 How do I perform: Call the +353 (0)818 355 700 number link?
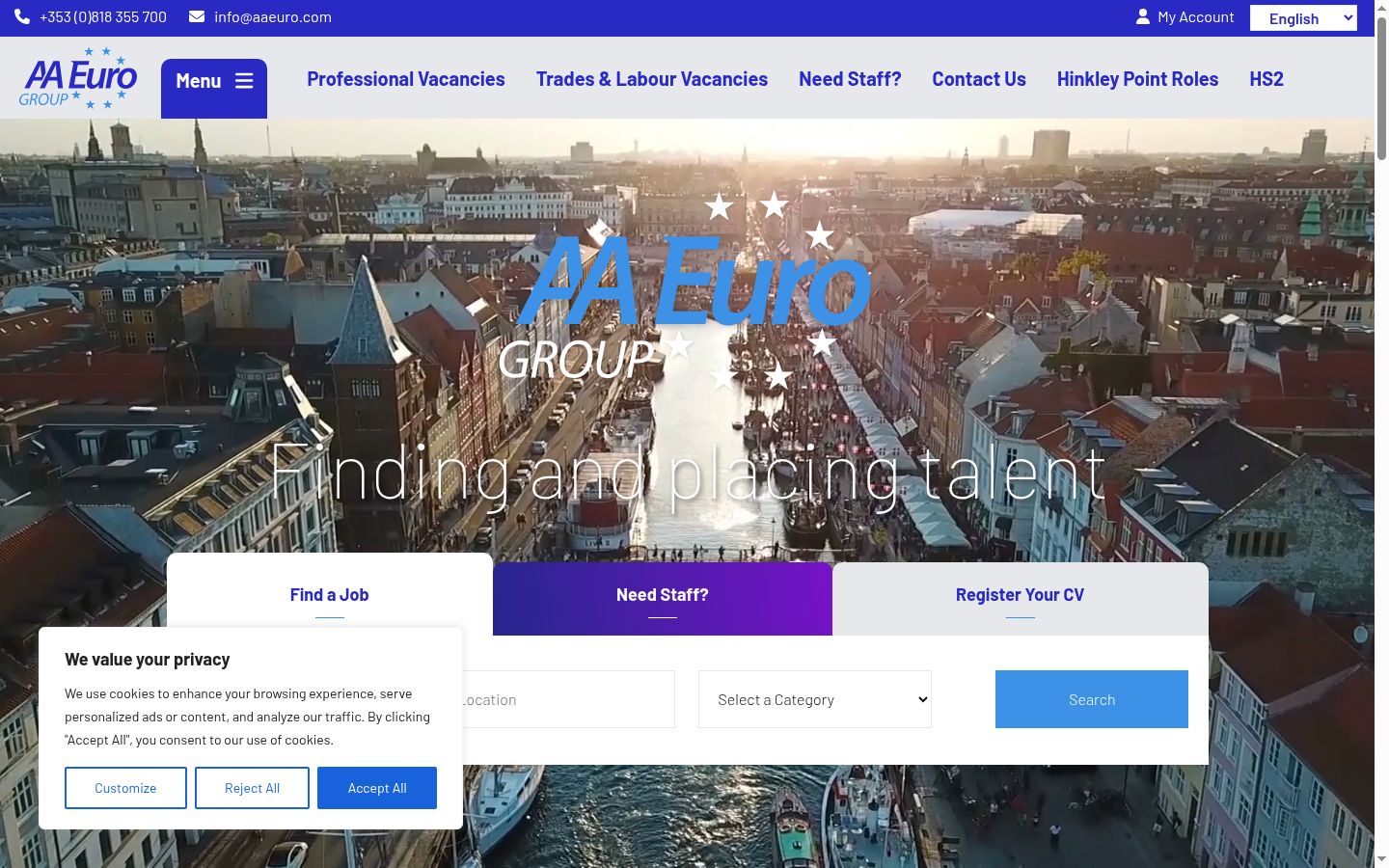click(103, 16)
